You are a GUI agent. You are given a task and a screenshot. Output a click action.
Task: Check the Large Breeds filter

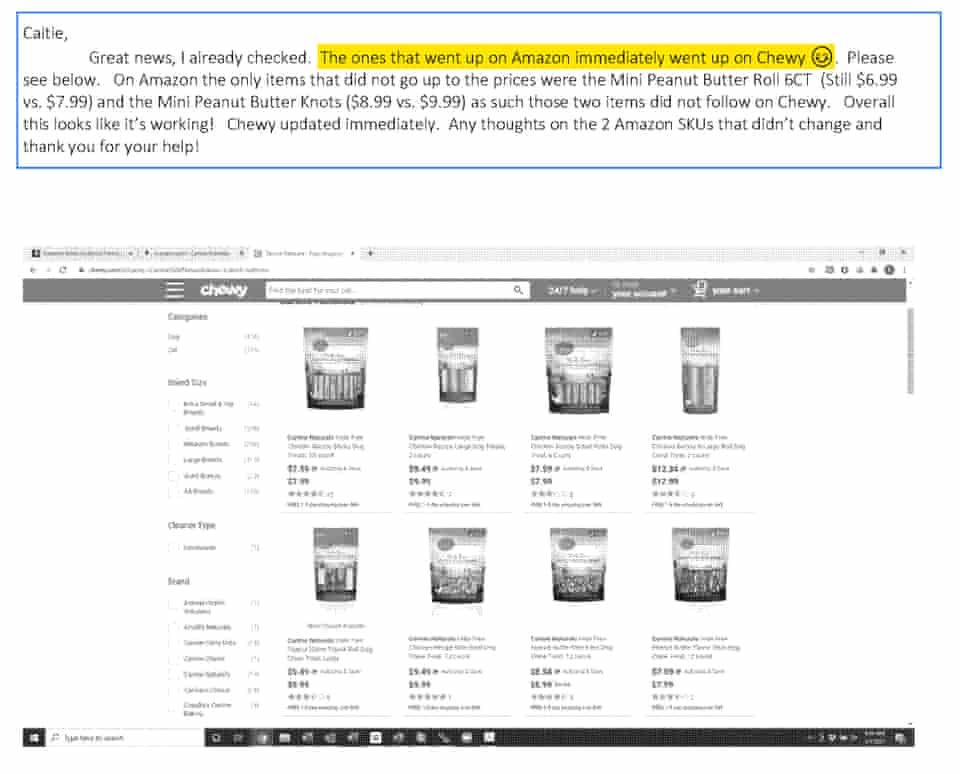[173, 460]
